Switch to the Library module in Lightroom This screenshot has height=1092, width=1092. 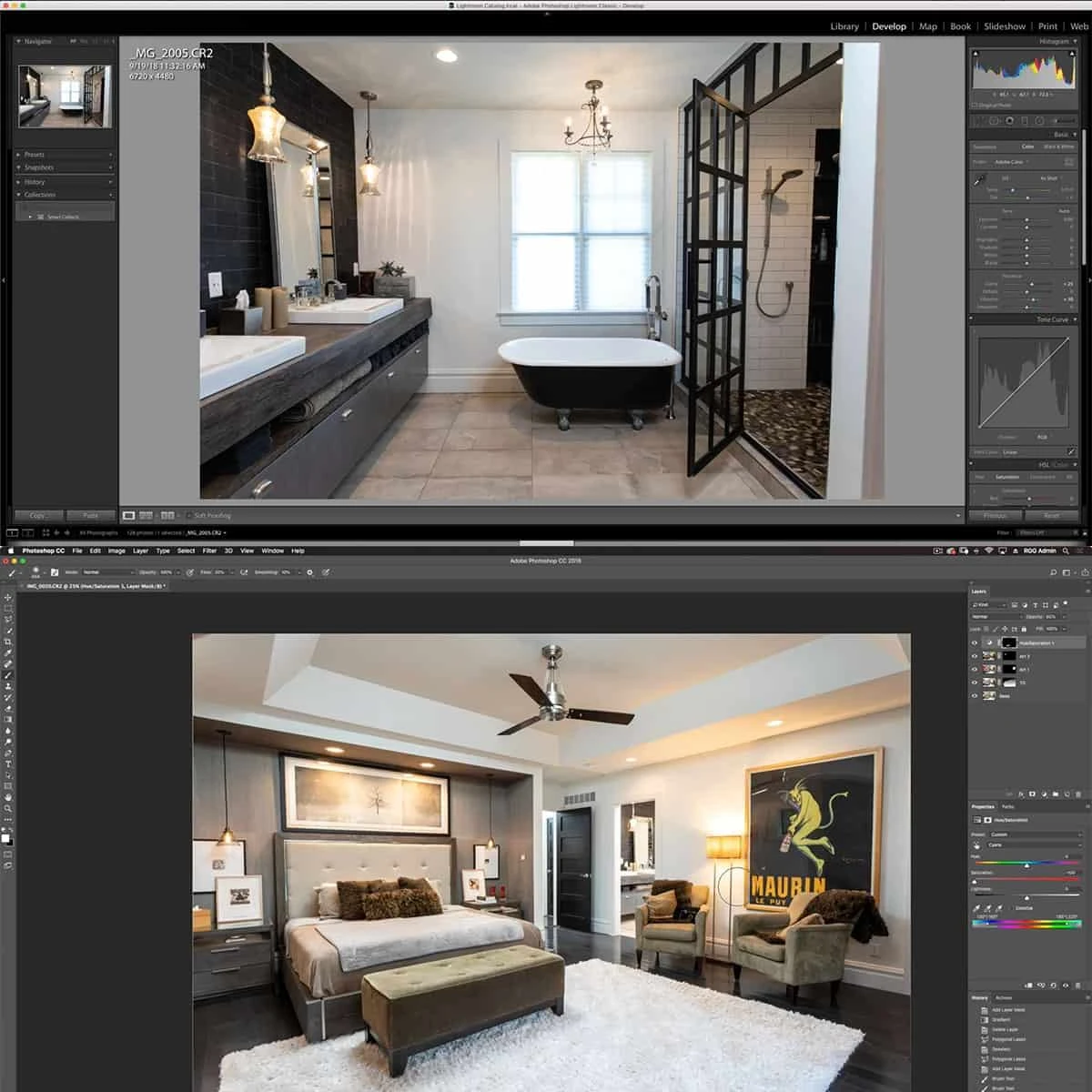coord(844,26)
